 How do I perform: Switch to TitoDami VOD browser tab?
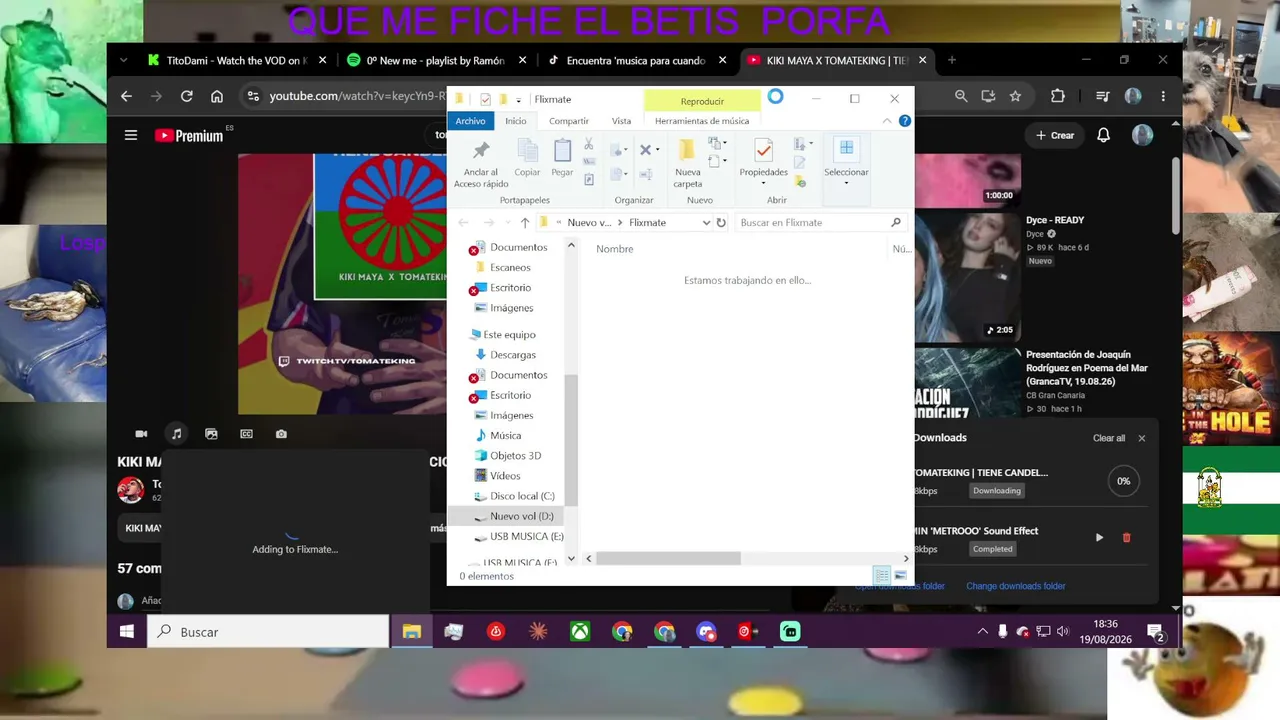point(237,60)
